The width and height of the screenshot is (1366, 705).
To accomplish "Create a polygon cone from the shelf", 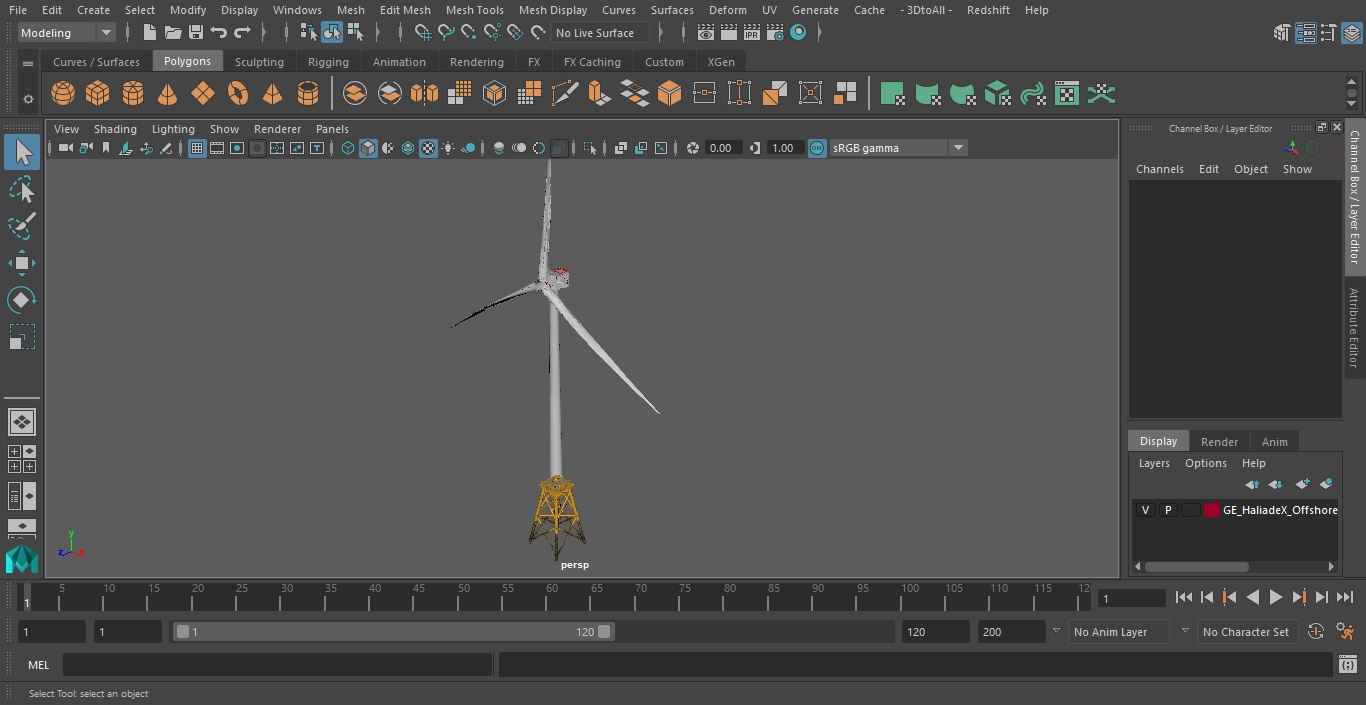I will (168, 94).
